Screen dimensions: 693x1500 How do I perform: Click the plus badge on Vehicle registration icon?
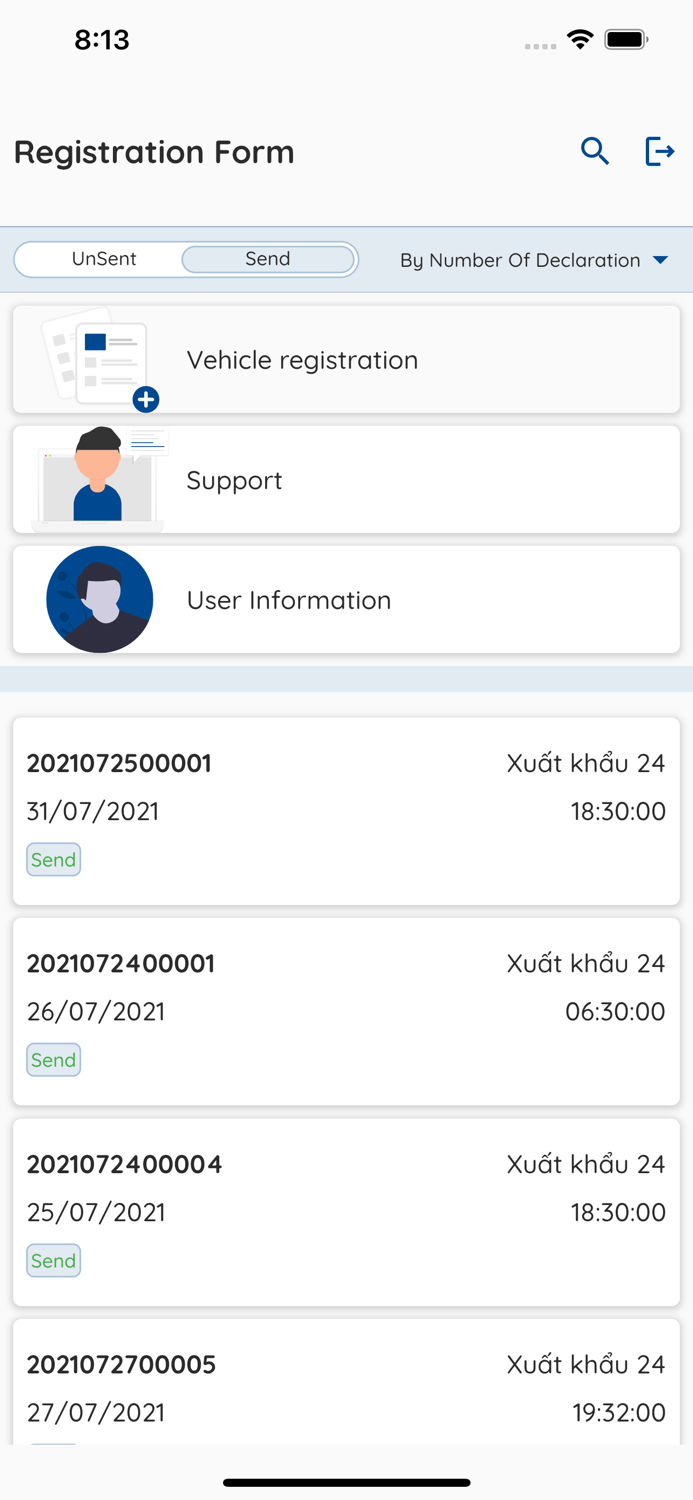pyautogui.click(x=146, y=399)
